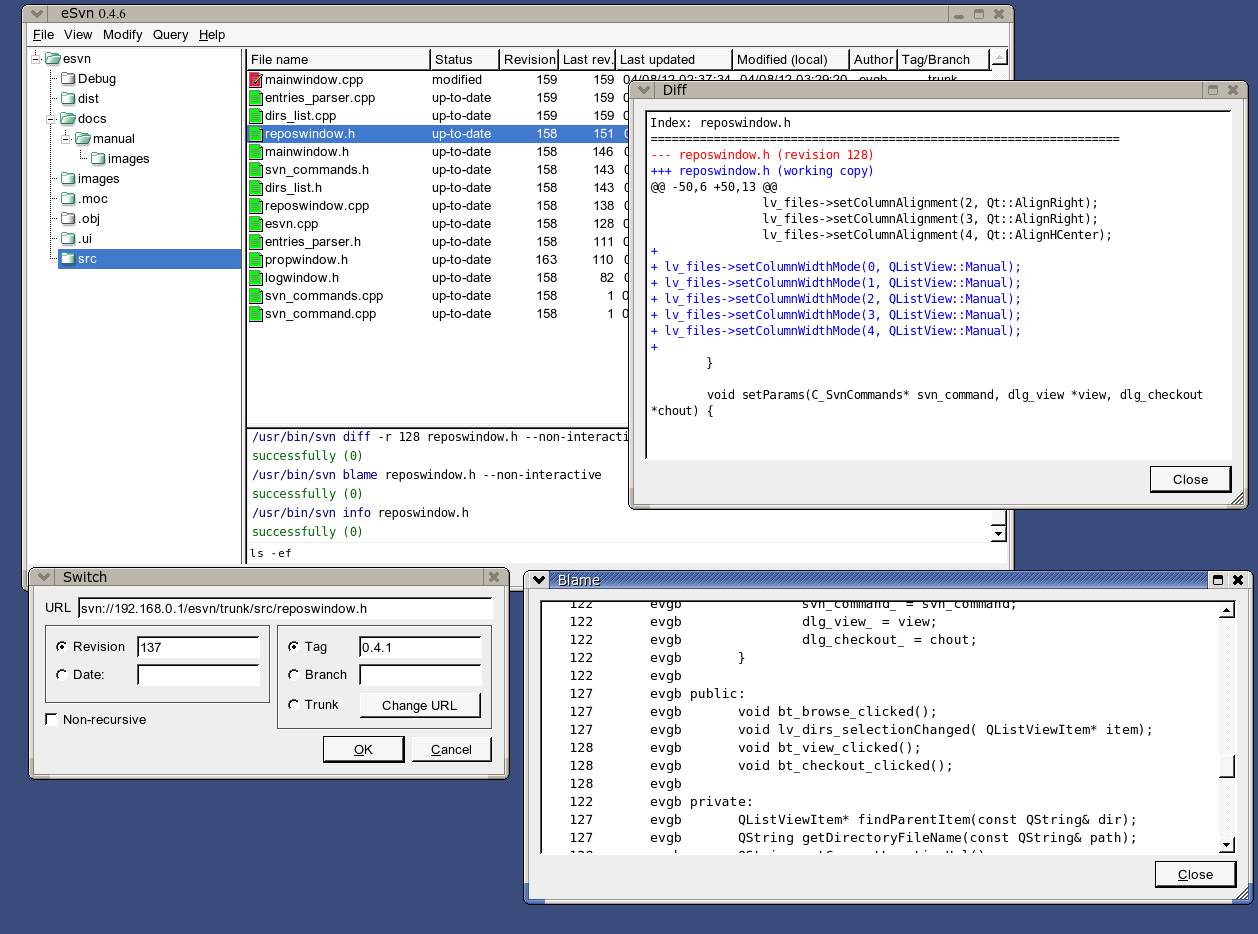Open the Blame window menu arrow
Viewport: 1258px width, 934px height.
click(x=539, y=580)
